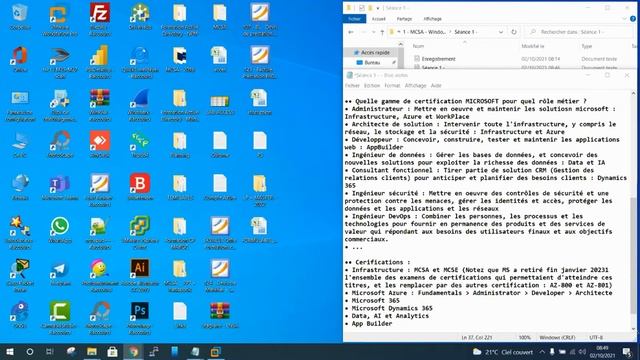The height and width of the screenshot is (360, 640).
Task: Open the taskbar clock and date
Action: [x=602, y=351]
